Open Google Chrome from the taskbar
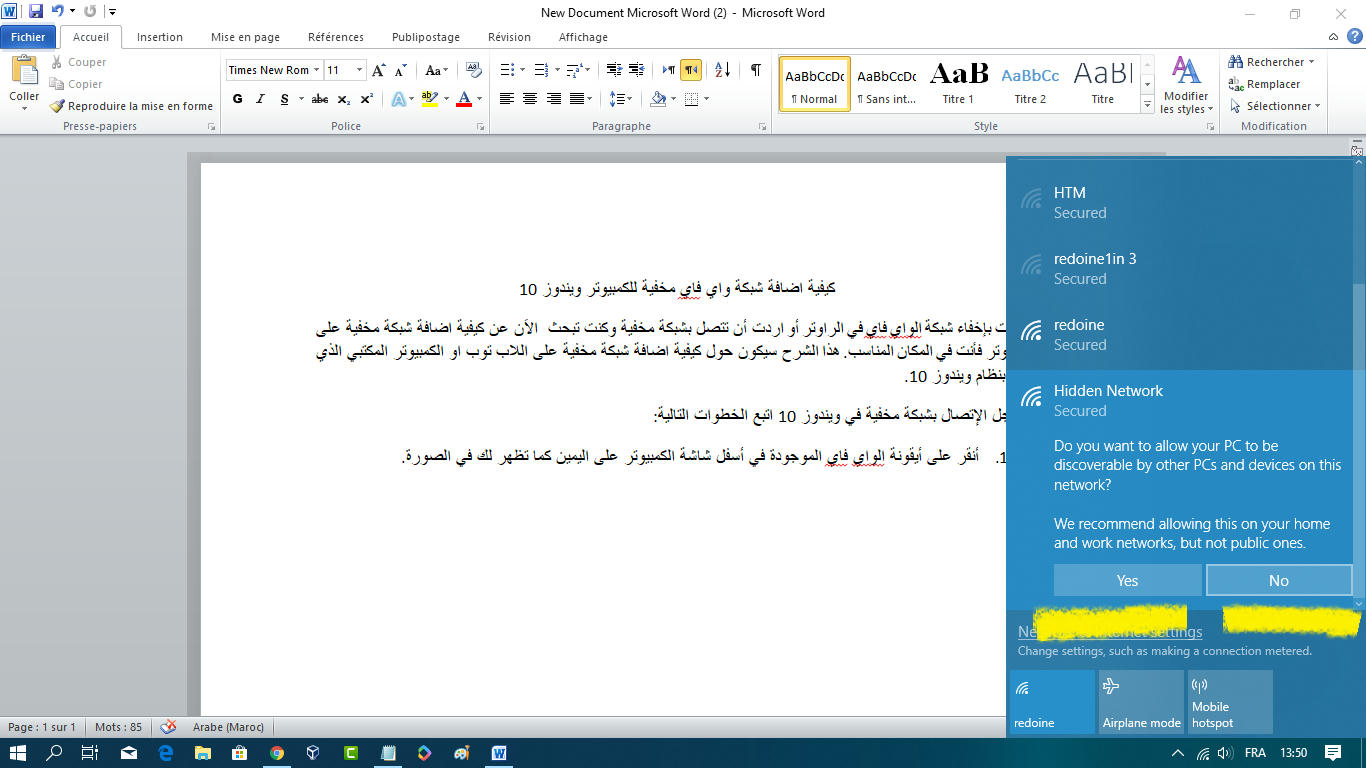Screen dimensions: 1366x768 (x=277, y=753)
